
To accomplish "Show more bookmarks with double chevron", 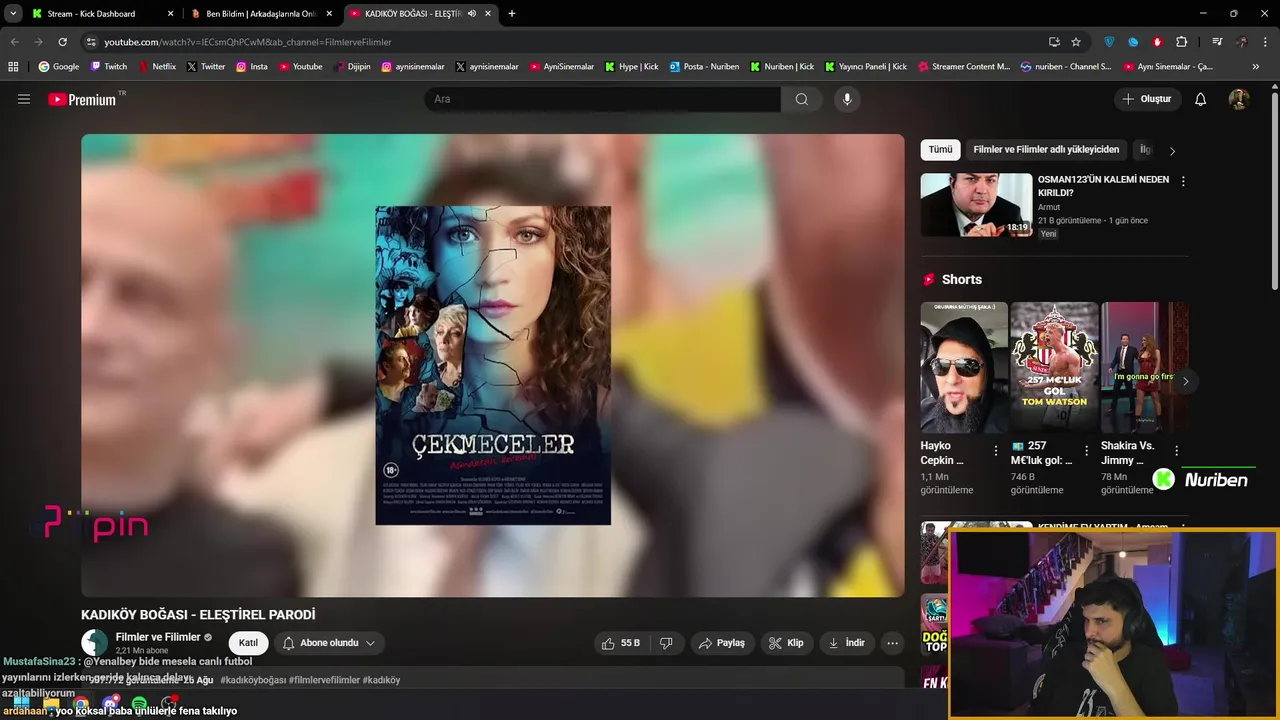I will click(1256, 67).
